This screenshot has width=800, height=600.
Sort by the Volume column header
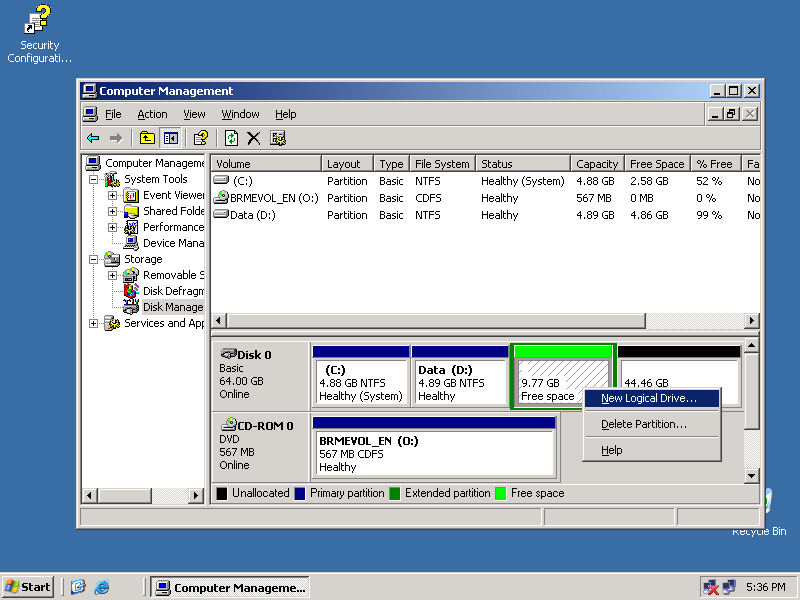tap(266, 164)
